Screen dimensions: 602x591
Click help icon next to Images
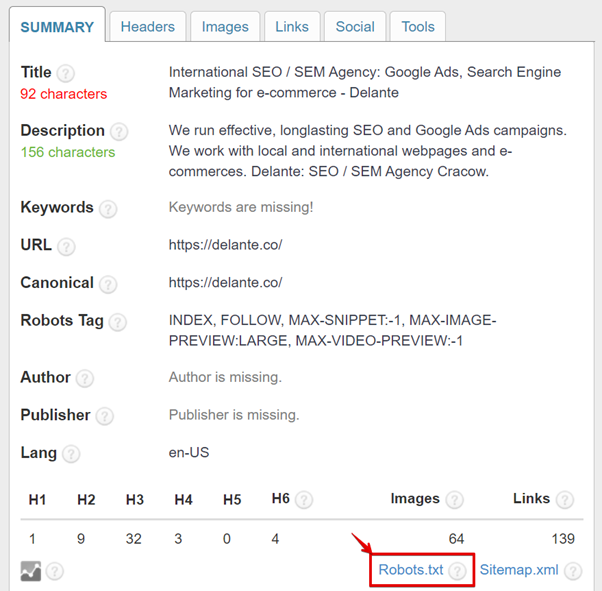click(x=454, y=500)
